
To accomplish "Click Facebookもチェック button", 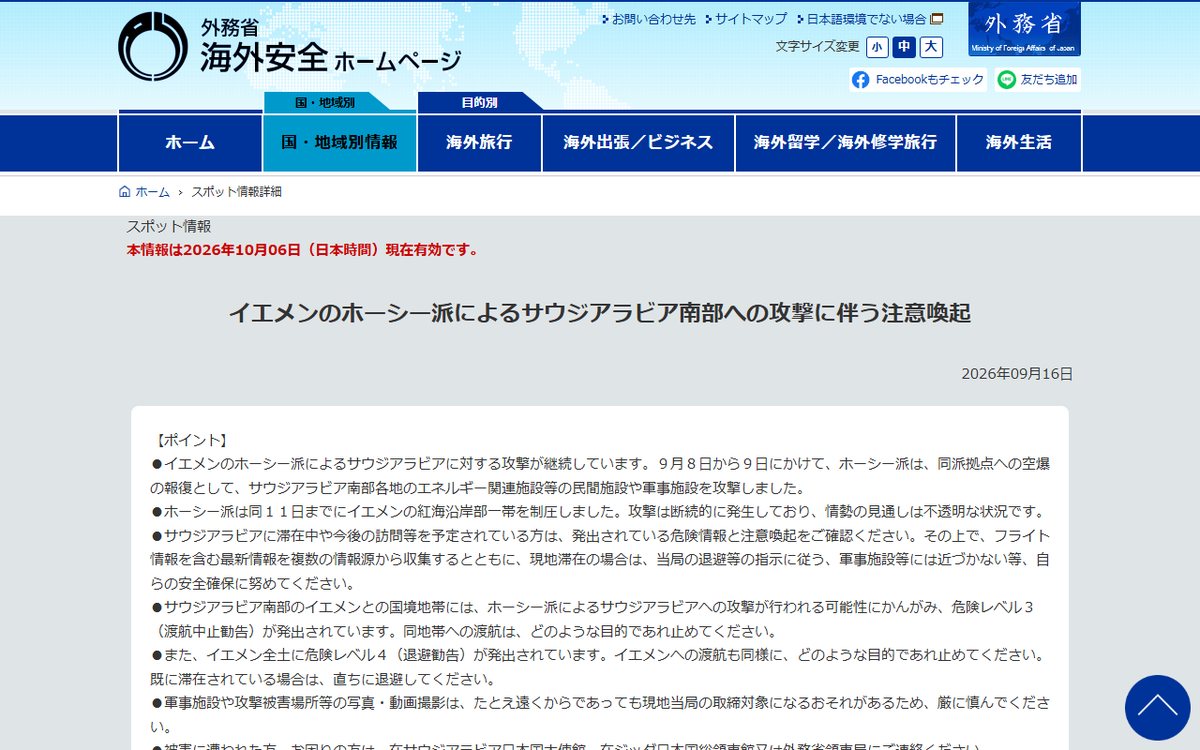I will [x=918, y=80].
